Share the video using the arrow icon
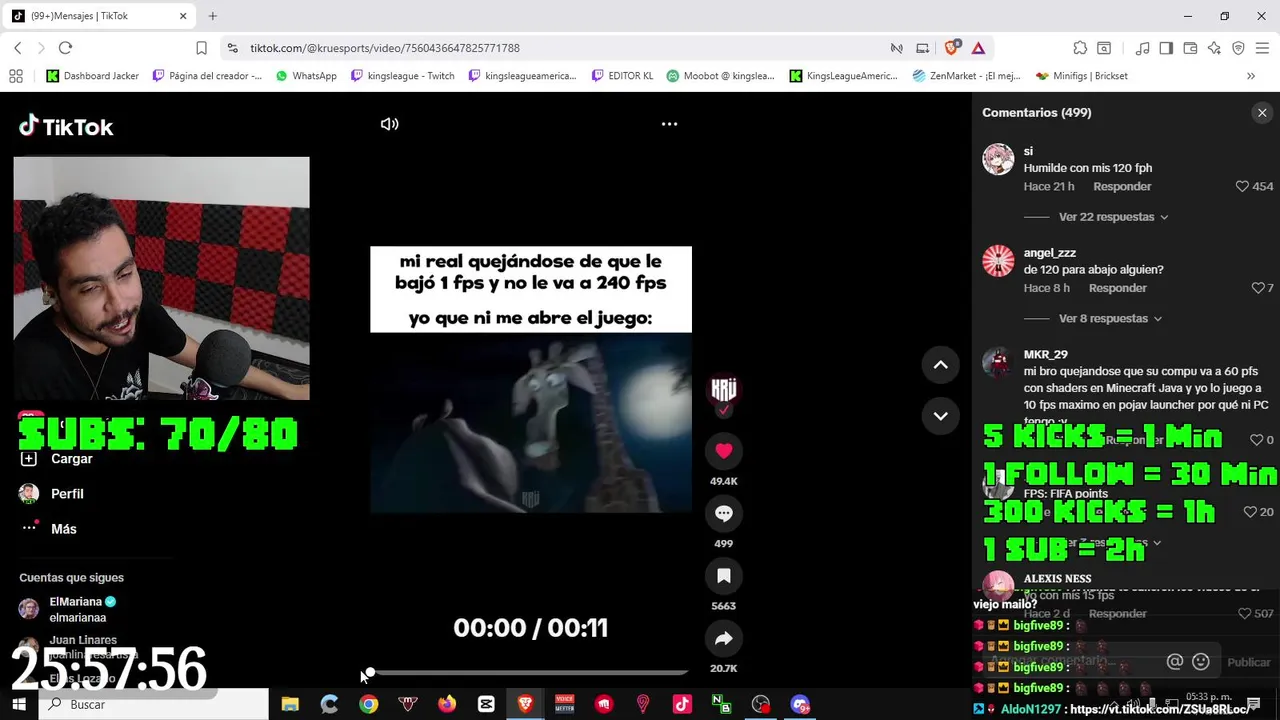 724,638
